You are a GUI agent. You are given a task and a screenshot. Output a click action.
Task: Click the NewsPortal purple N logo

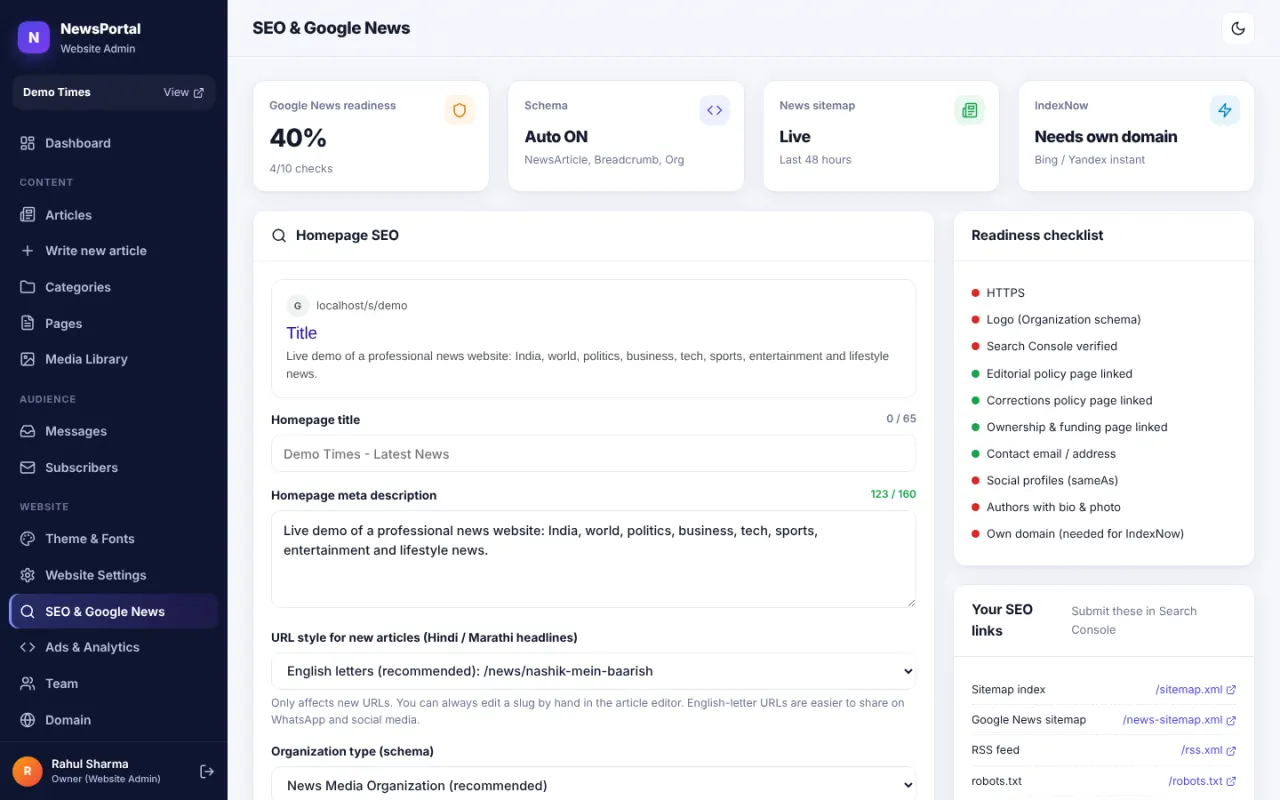[x=34, y=38]
